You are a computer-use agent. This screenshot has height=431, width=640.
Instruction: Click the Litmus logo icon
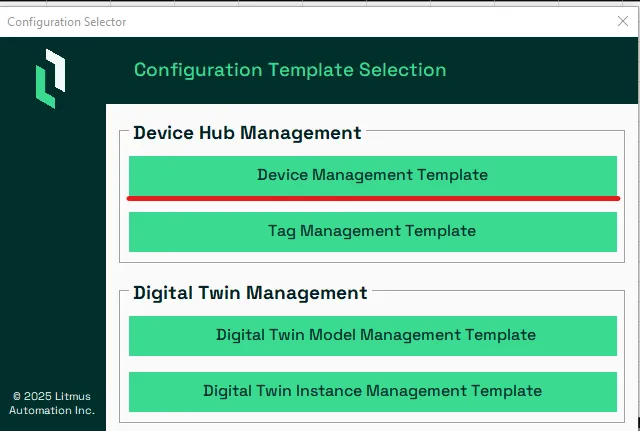pos(51,78)
